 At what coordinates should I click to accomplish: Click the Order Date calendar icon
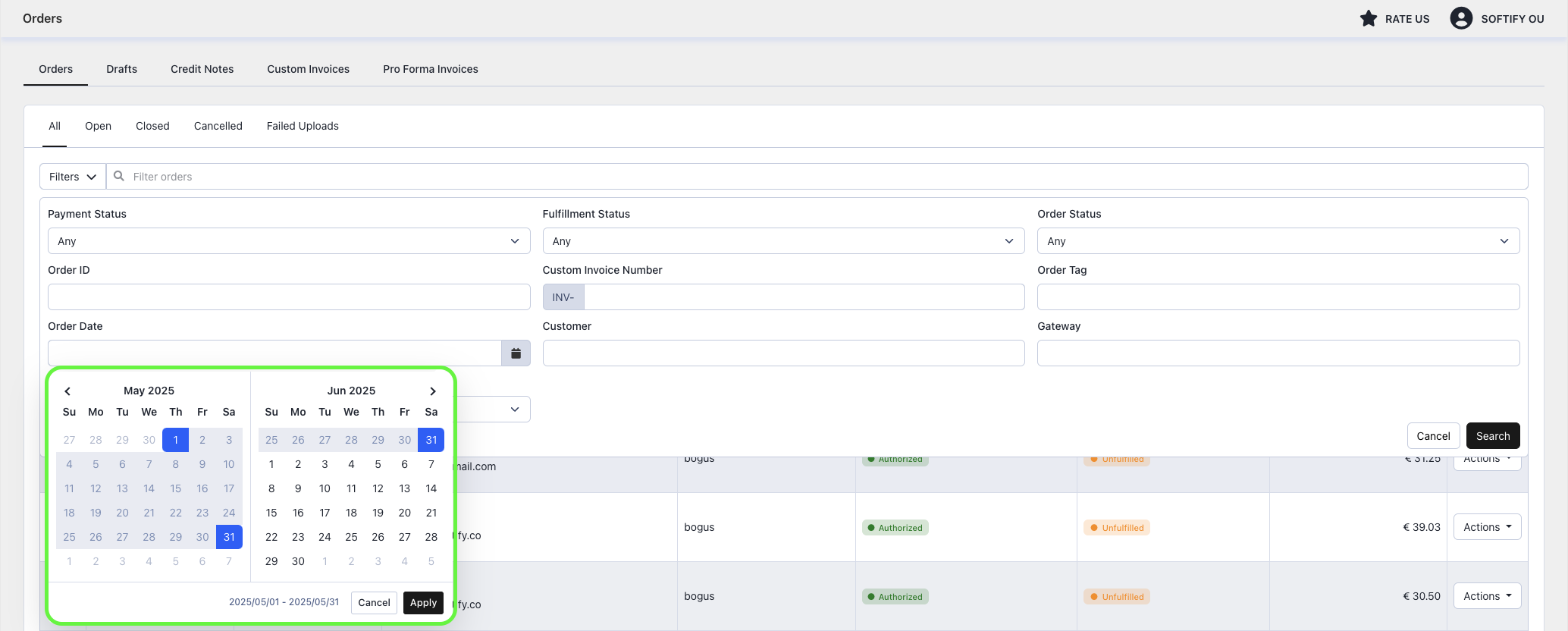point(516,353)
